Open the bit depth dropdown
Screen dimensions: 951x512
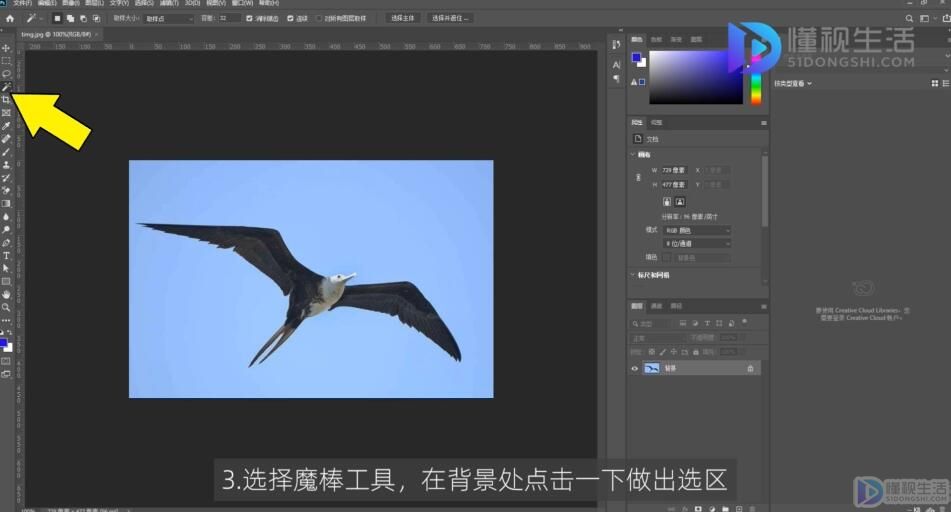coord(697,244)
